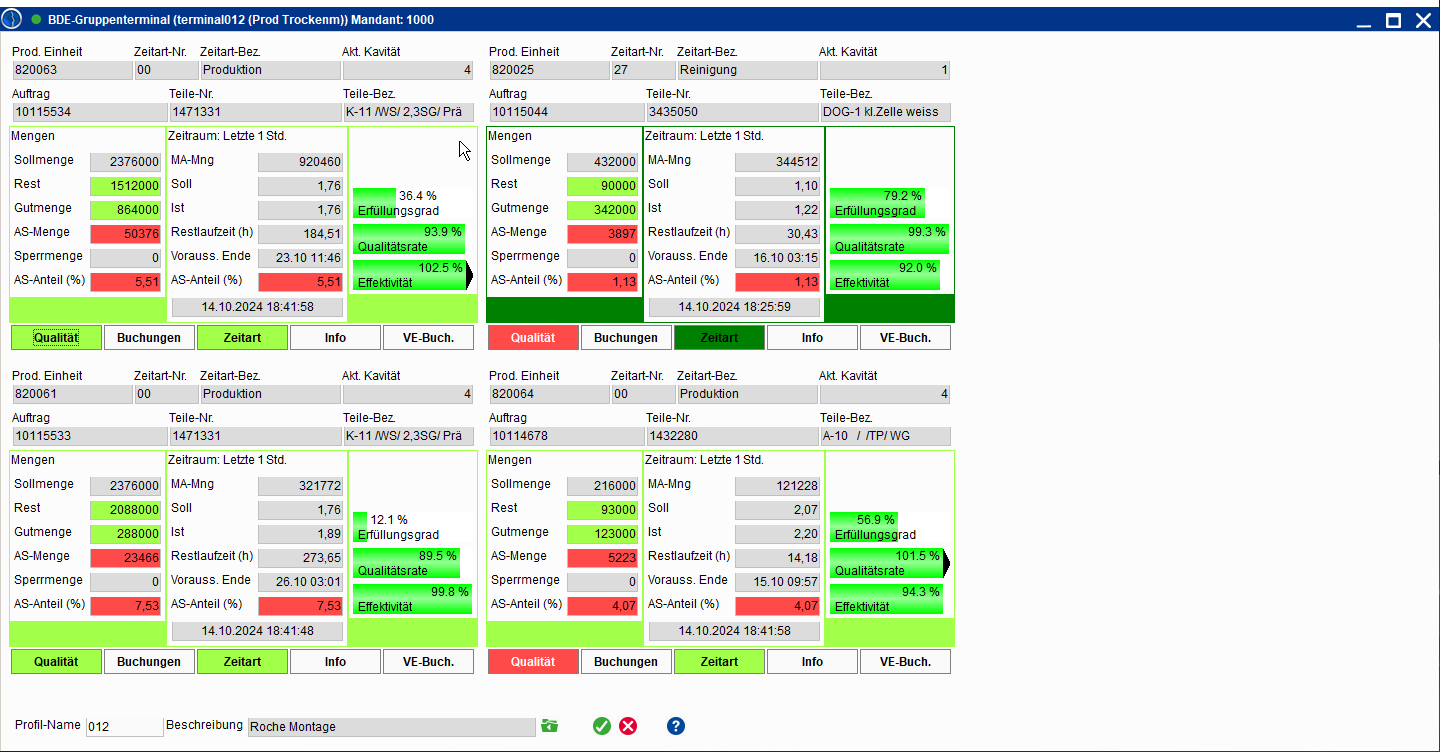This screenshot has width=1440, height=752.
Task: Open Buchungen for production unit 820025
Action: [626, 338]
